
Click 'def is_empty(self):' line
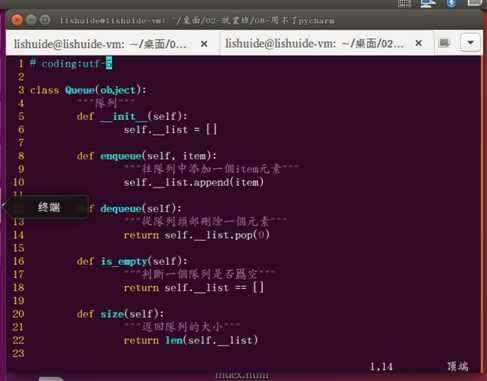(132, 261)
